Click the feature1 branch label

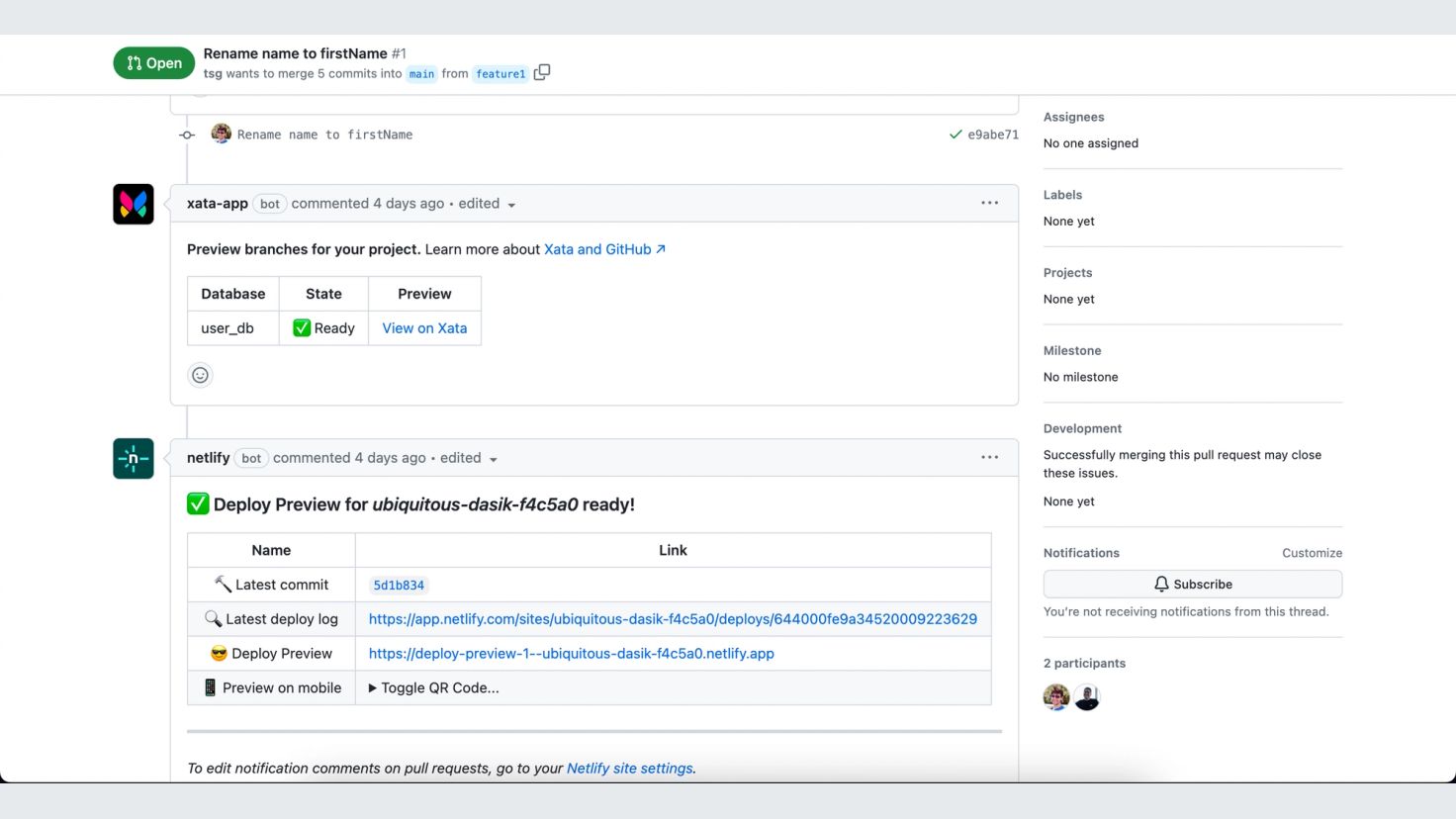click(500, 74)
